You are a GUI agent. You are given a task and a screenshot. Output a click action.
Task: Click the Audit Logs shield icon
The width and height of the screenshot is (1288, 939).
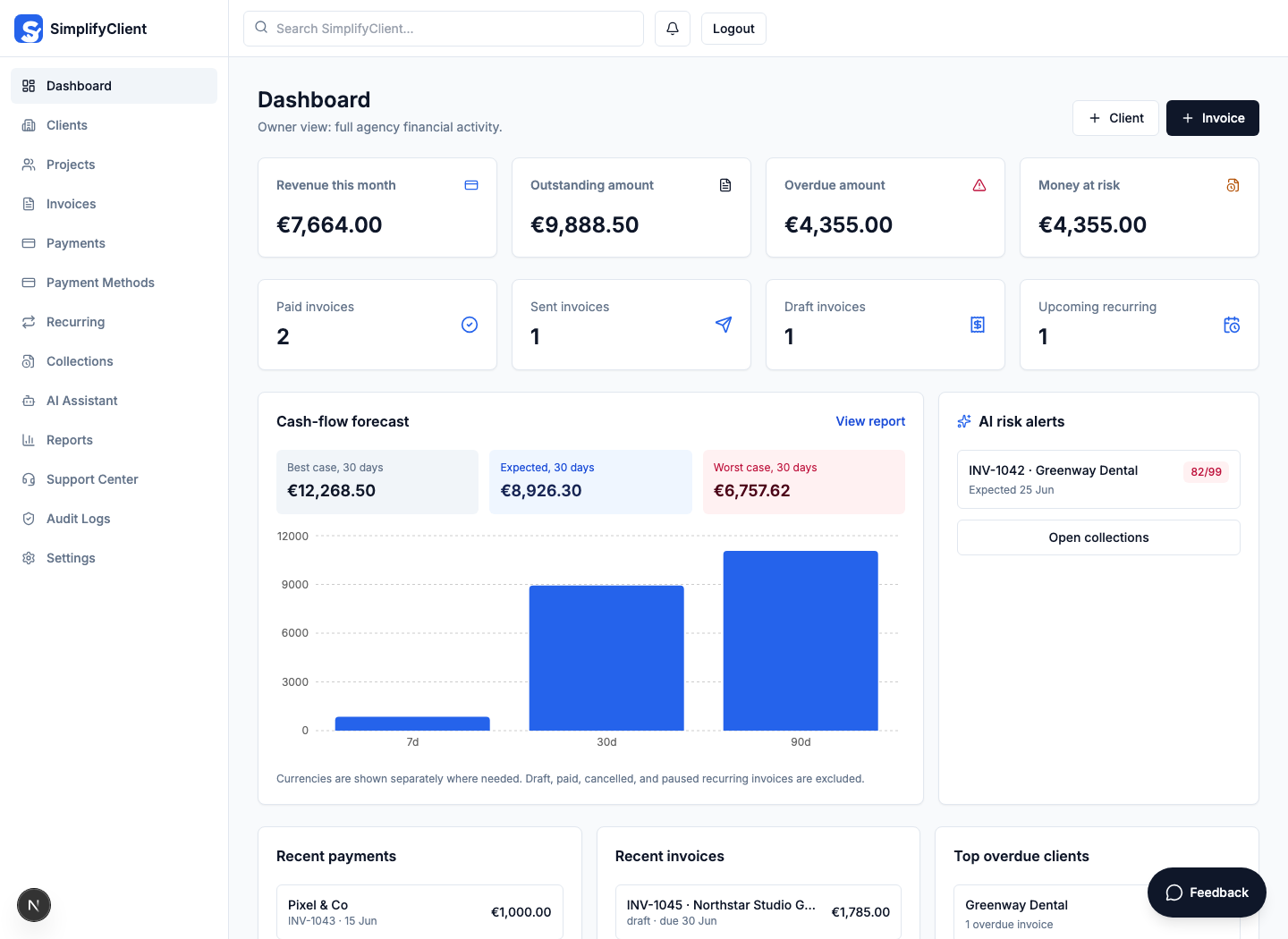point(29,519)
